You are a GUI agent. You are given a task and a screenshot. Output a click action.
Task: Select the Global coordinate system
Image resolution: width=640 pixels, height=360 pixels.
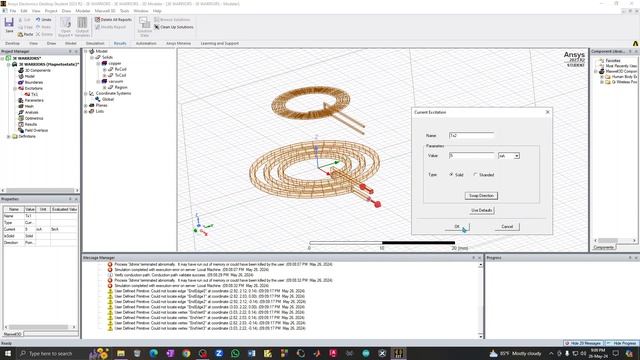(104, 99)
